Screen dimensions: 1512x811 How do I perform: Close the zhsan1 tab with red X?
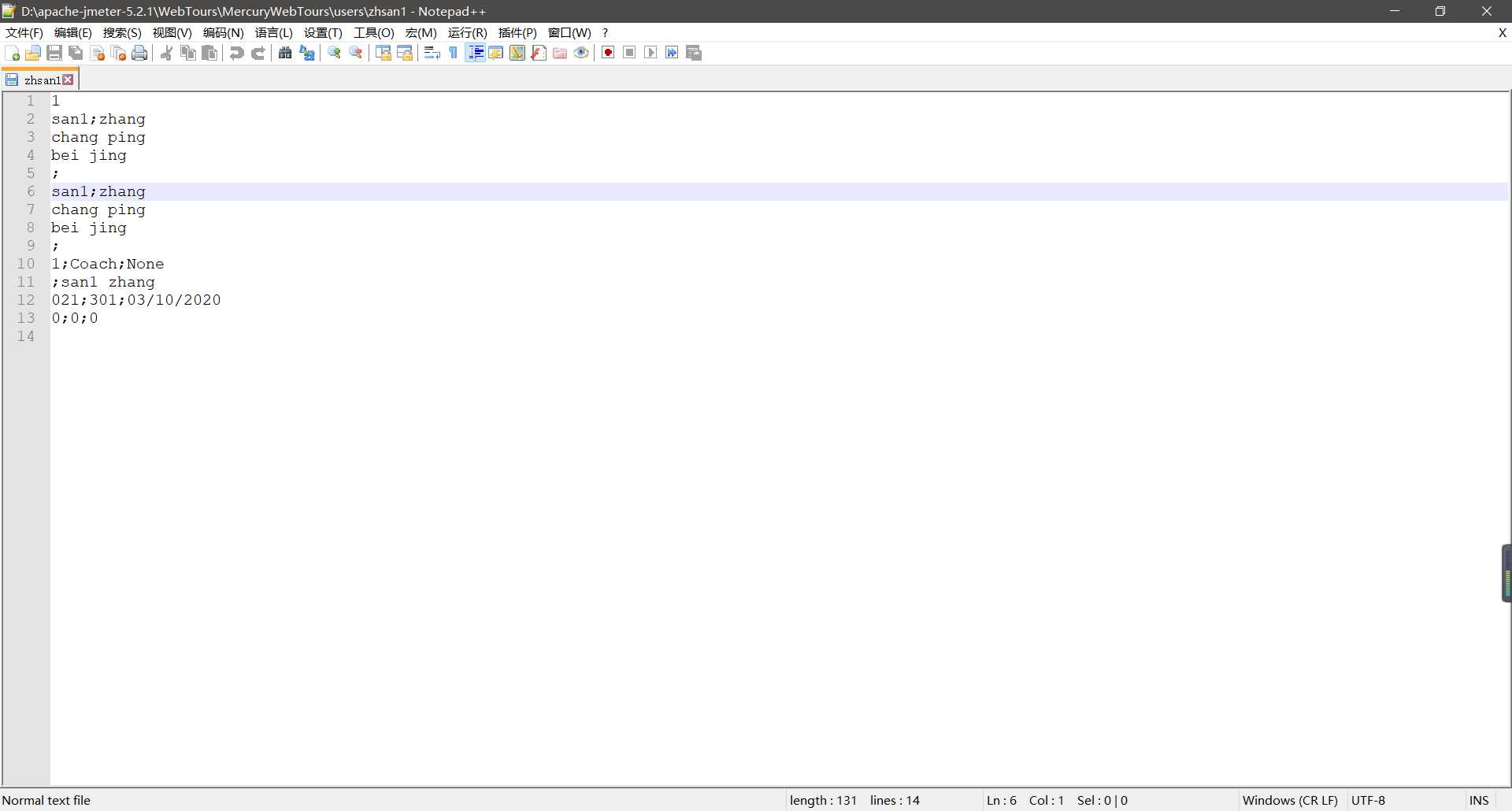tap(69, 80)
